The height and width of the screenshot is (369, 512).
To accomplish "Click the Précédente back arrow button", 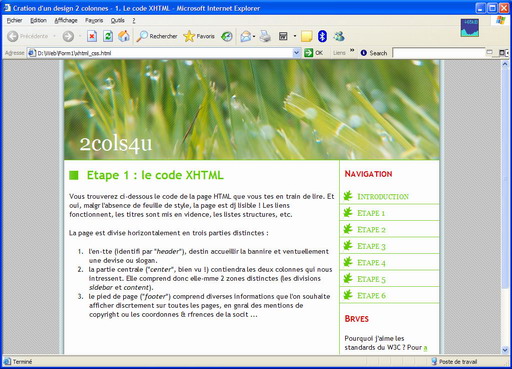I will pyautogui.click(x=13, y=36).
